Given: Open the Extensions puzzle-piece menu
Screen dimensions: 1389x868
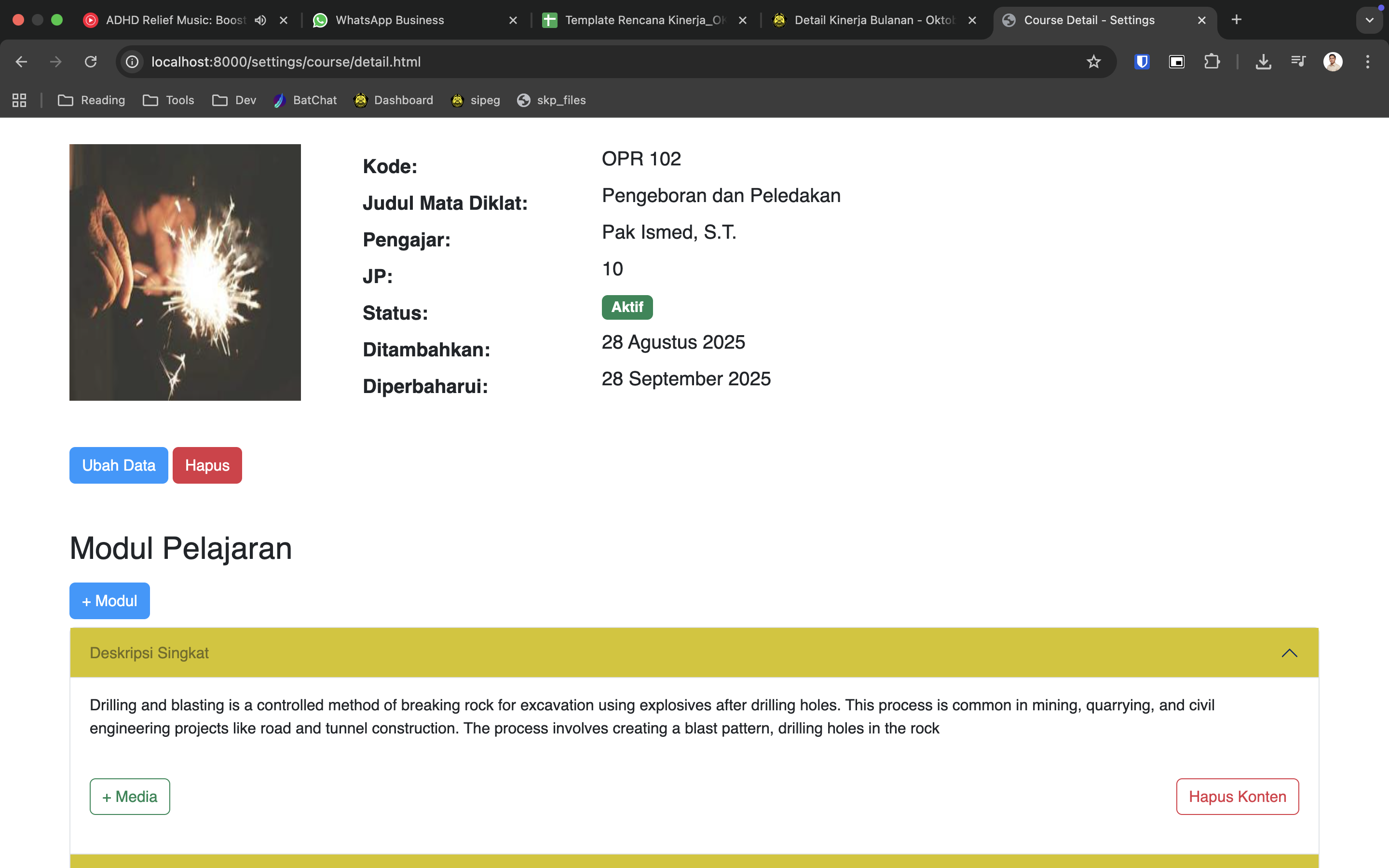Looking at the screenshot, I should pos(1211,61).
